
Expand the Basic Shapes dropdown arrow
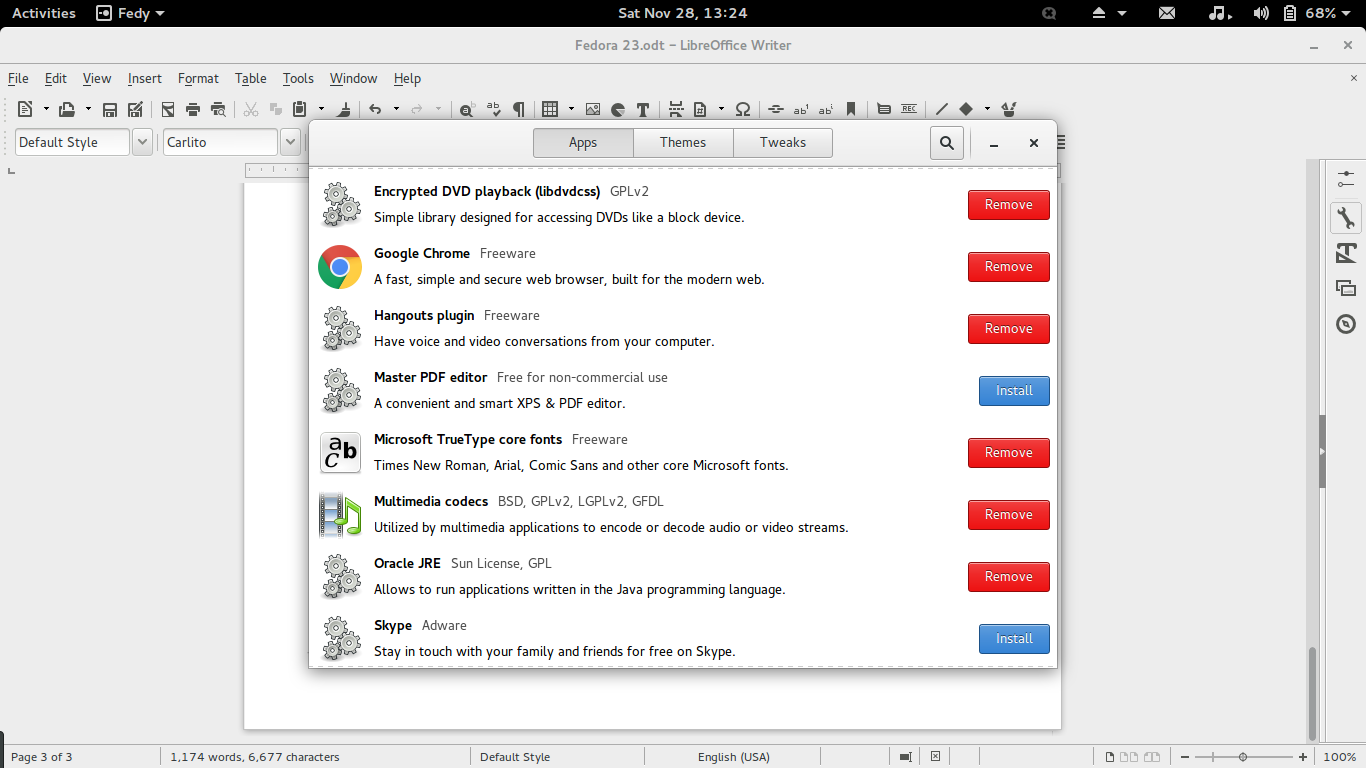point(987,109)
